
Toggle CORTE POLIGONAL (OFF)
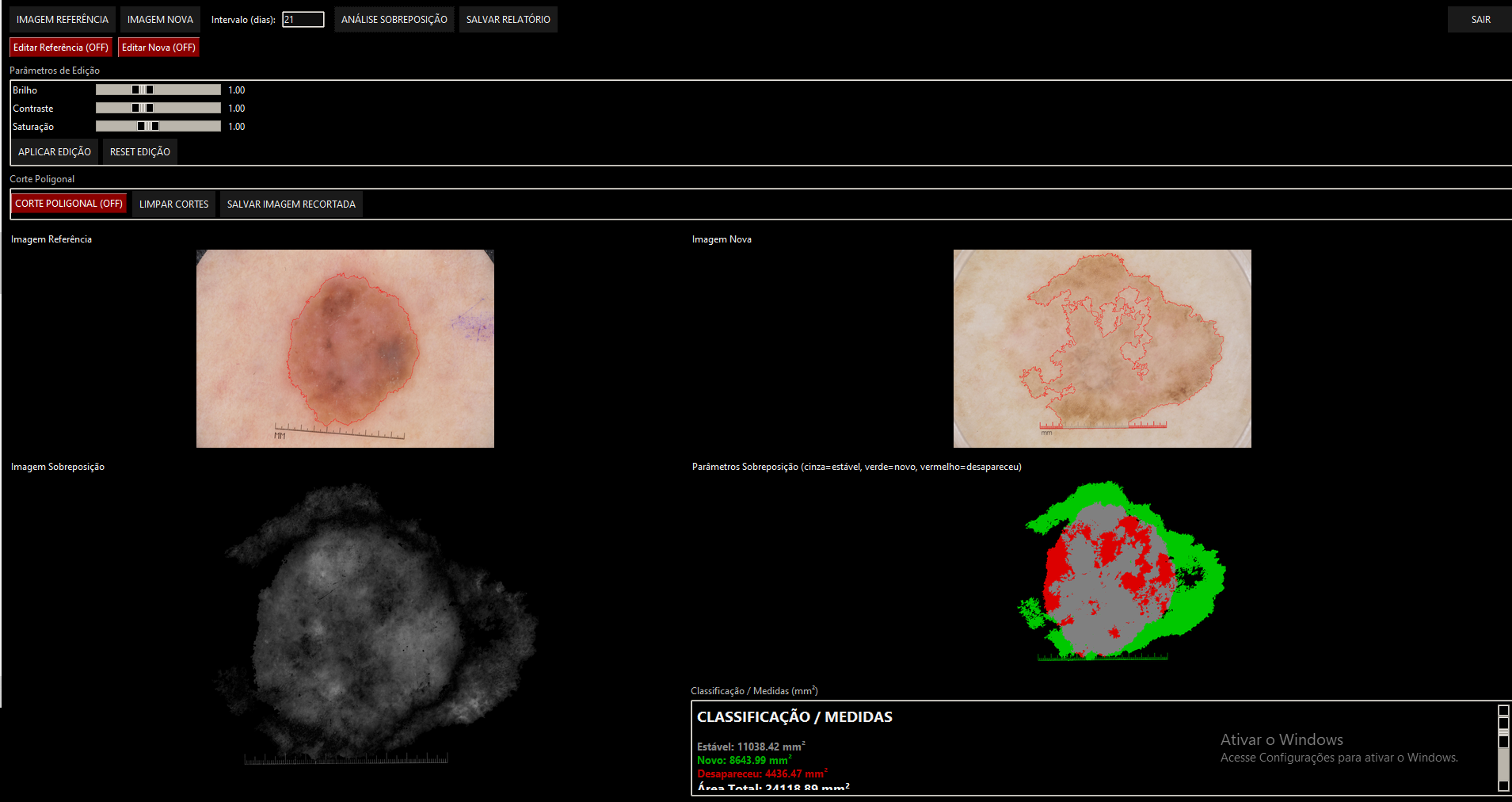(x=69, y=204)
